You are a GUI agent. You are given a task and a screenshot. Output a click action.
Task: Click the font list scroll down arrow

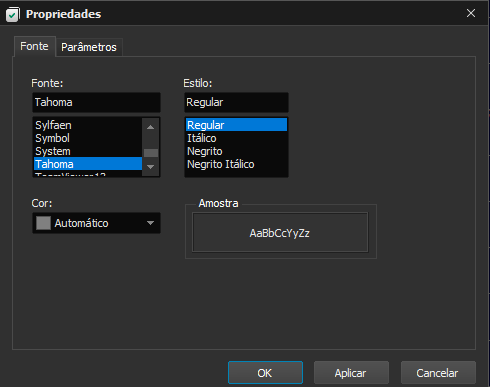151,167
